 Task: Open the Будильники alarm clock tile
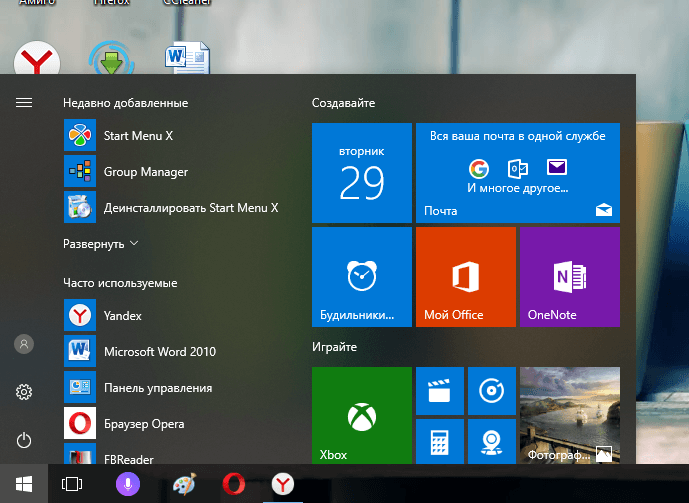(361, 276)
